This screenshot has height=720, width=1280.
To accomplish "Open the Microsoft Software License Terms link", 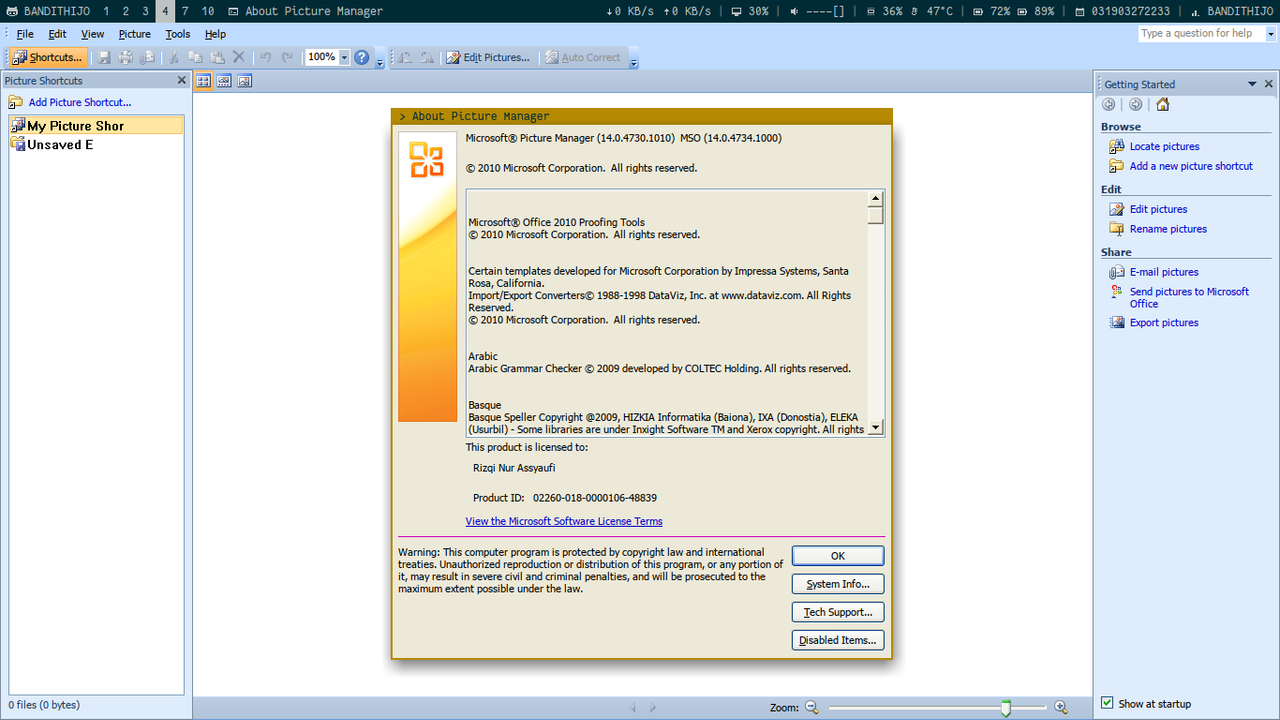I will (564, 521).
